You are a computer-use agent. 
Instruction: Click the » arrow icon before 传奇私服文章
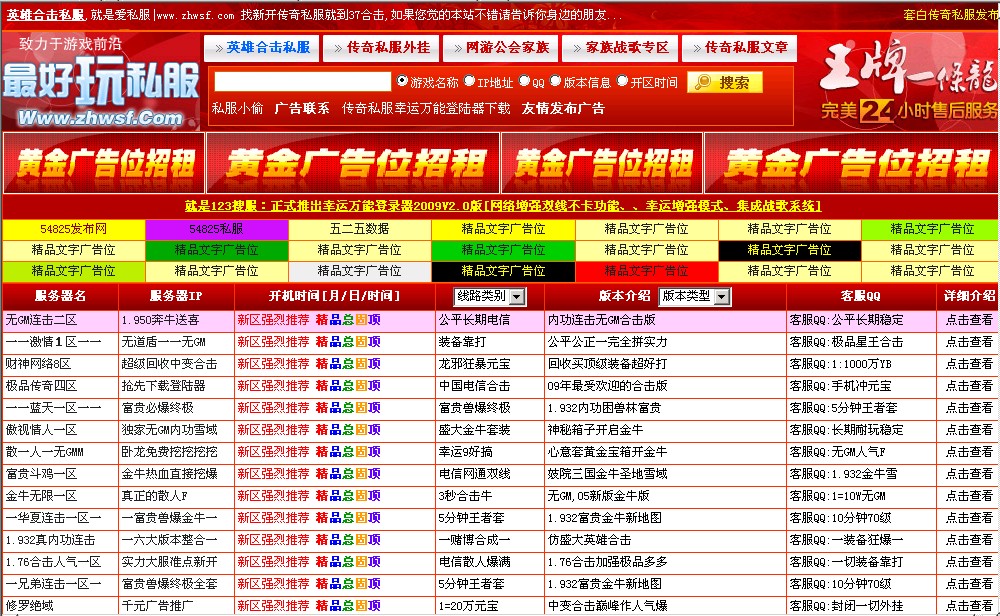pyautogui.click(x=697, y=47)
